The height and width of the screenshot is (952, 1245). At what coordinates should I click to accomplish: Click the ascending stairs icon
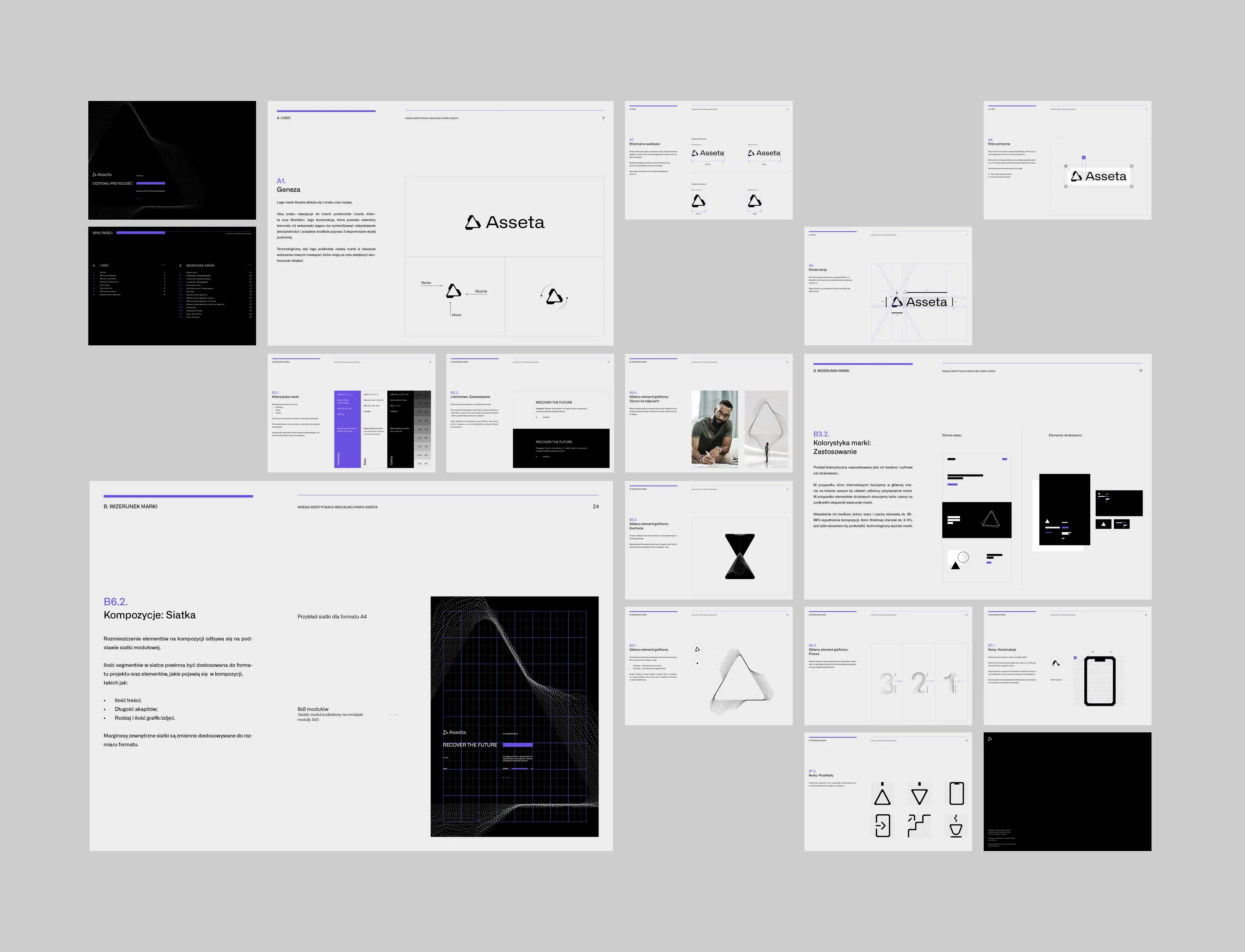919,826
